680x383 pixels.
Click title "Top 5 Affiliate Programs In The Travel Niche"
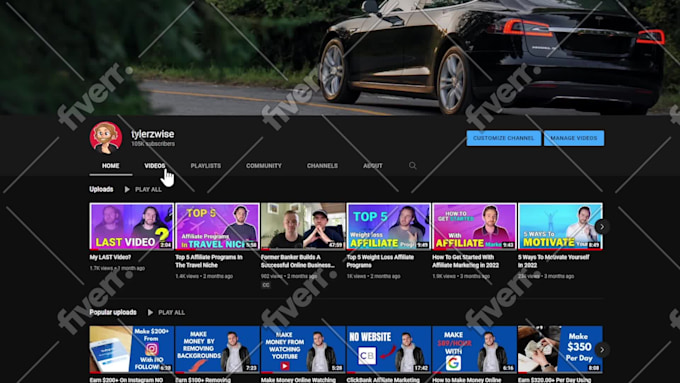point(209,261)
